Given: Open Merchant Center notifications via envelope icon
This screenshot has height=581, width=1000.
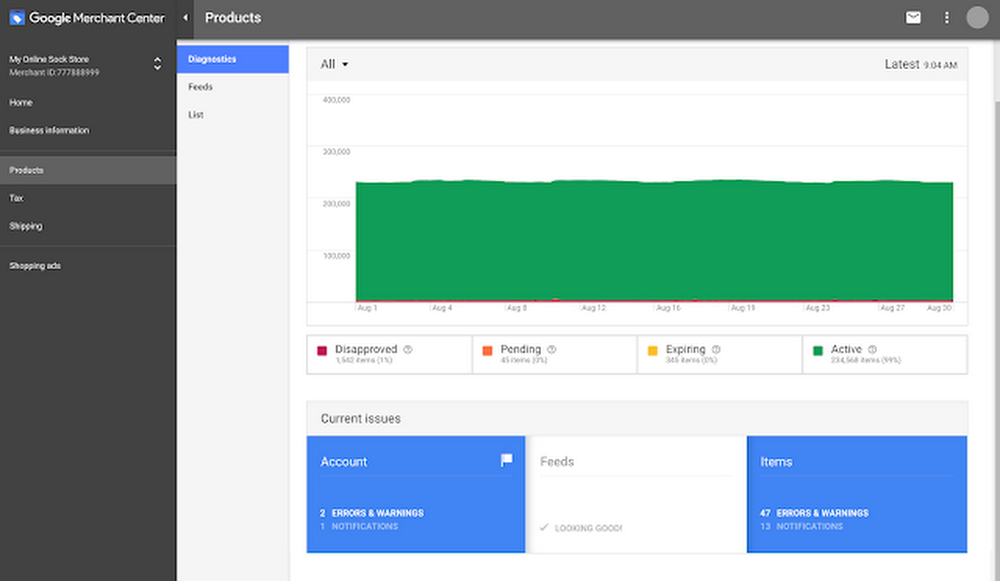Looking at the screenshot, I should tap(913, 18).
